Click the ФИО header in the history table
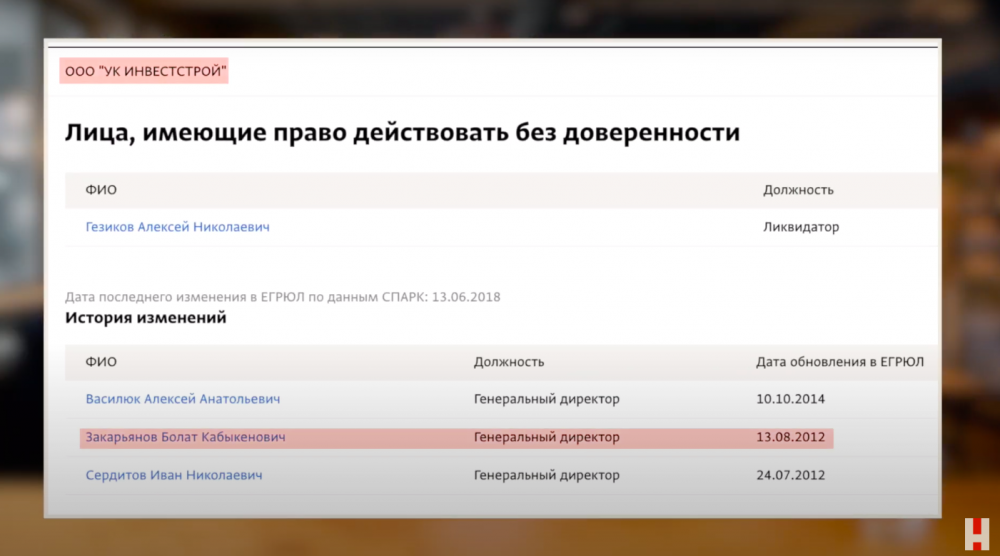This screenshot has width=1000, height=556. click(x=101, y=362)
